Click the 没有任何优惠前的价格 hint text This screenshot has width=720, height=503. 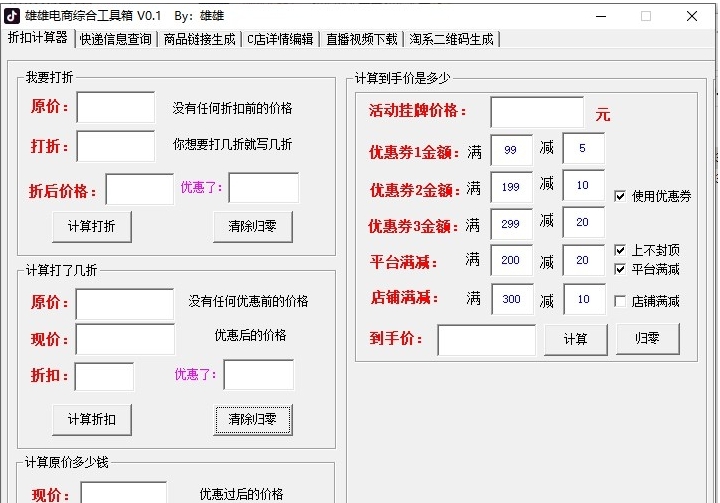[248, 301]
